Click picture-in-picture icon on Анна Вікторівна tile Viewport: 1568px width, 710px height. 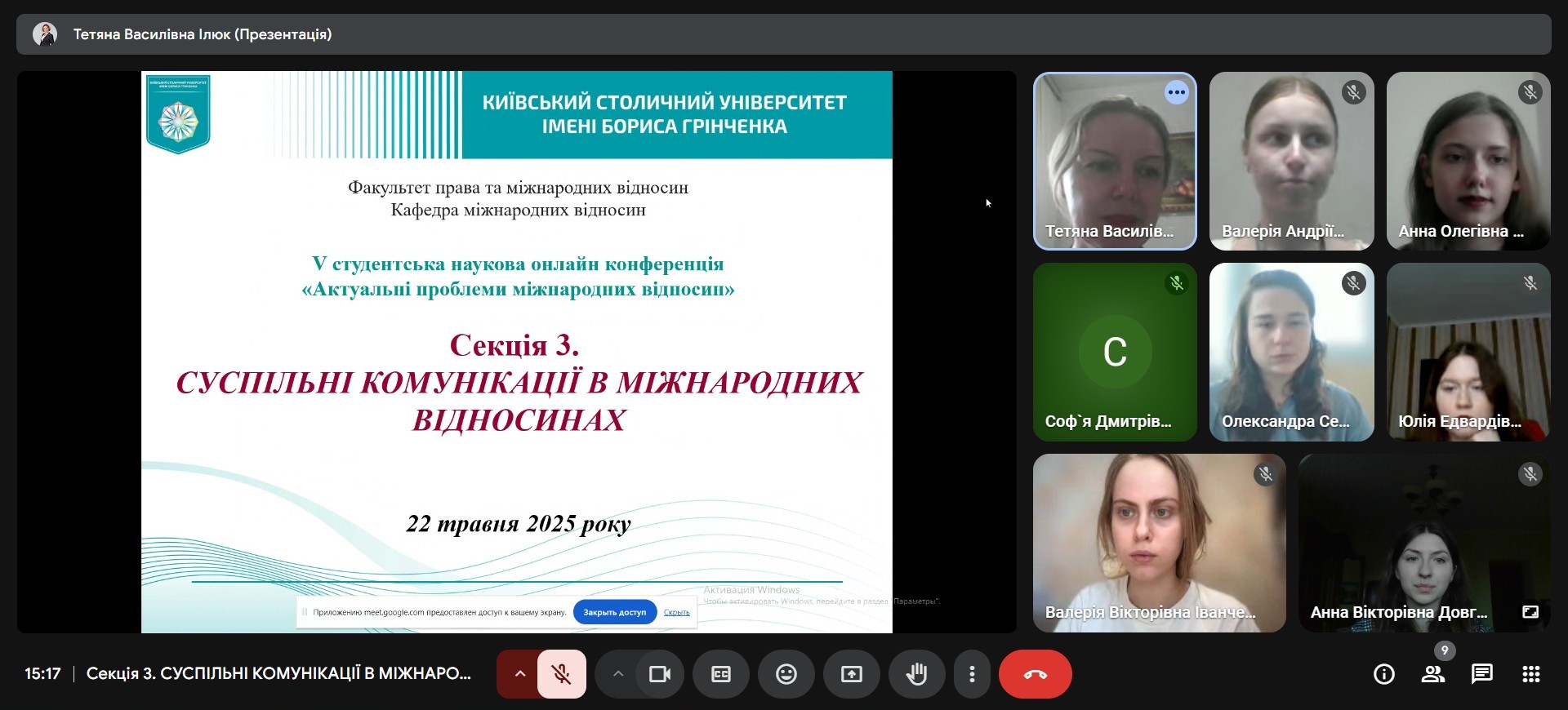(x=1530, y=612)
